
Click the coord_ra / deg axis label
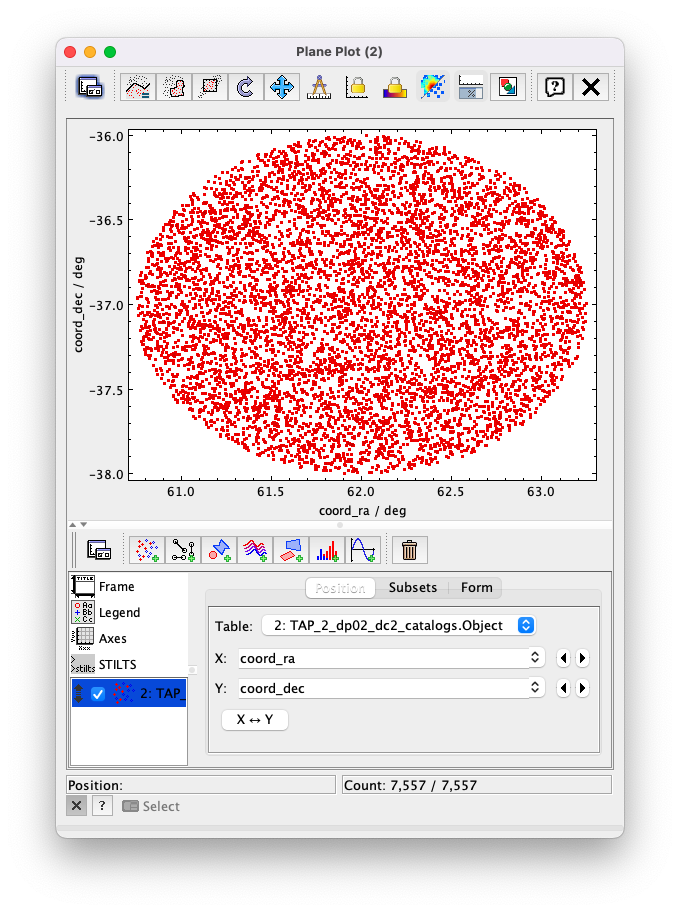[x=362, y=511]
